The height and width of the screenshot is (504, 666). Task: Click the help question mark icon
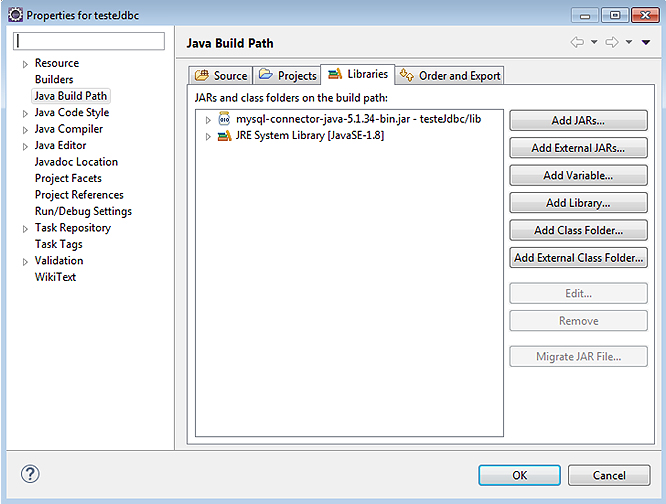tap(30, 474)
